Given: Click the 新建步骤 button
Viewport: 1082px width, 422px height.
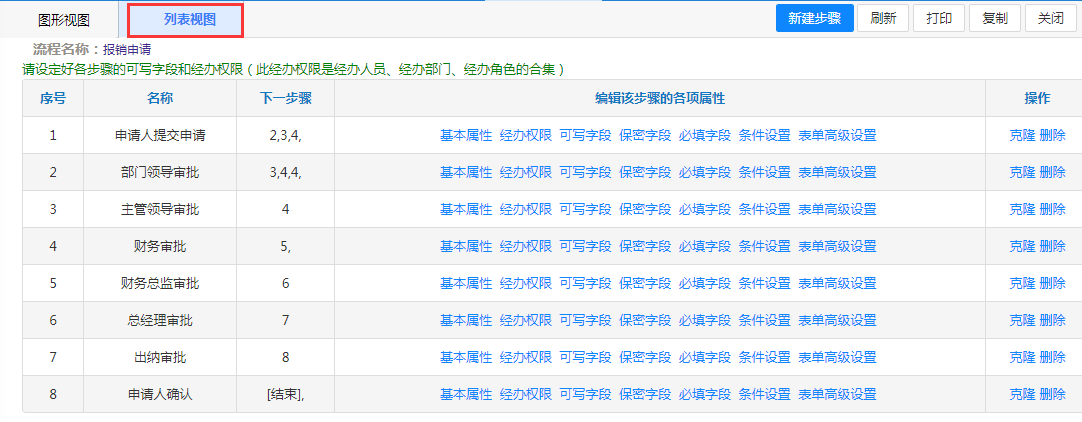Looking at the screenshot, I should click(x=814, y=18).
